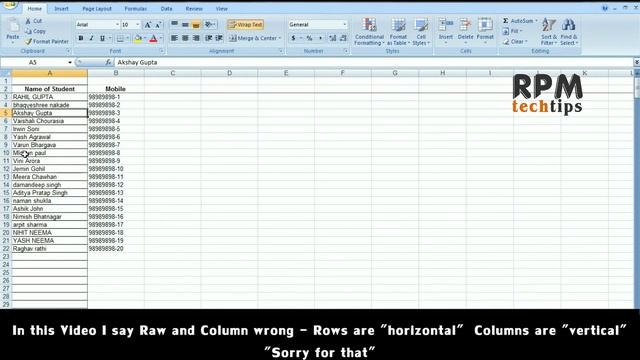
Task: Click the Middle Align icon
Action: tap(185, 24)
